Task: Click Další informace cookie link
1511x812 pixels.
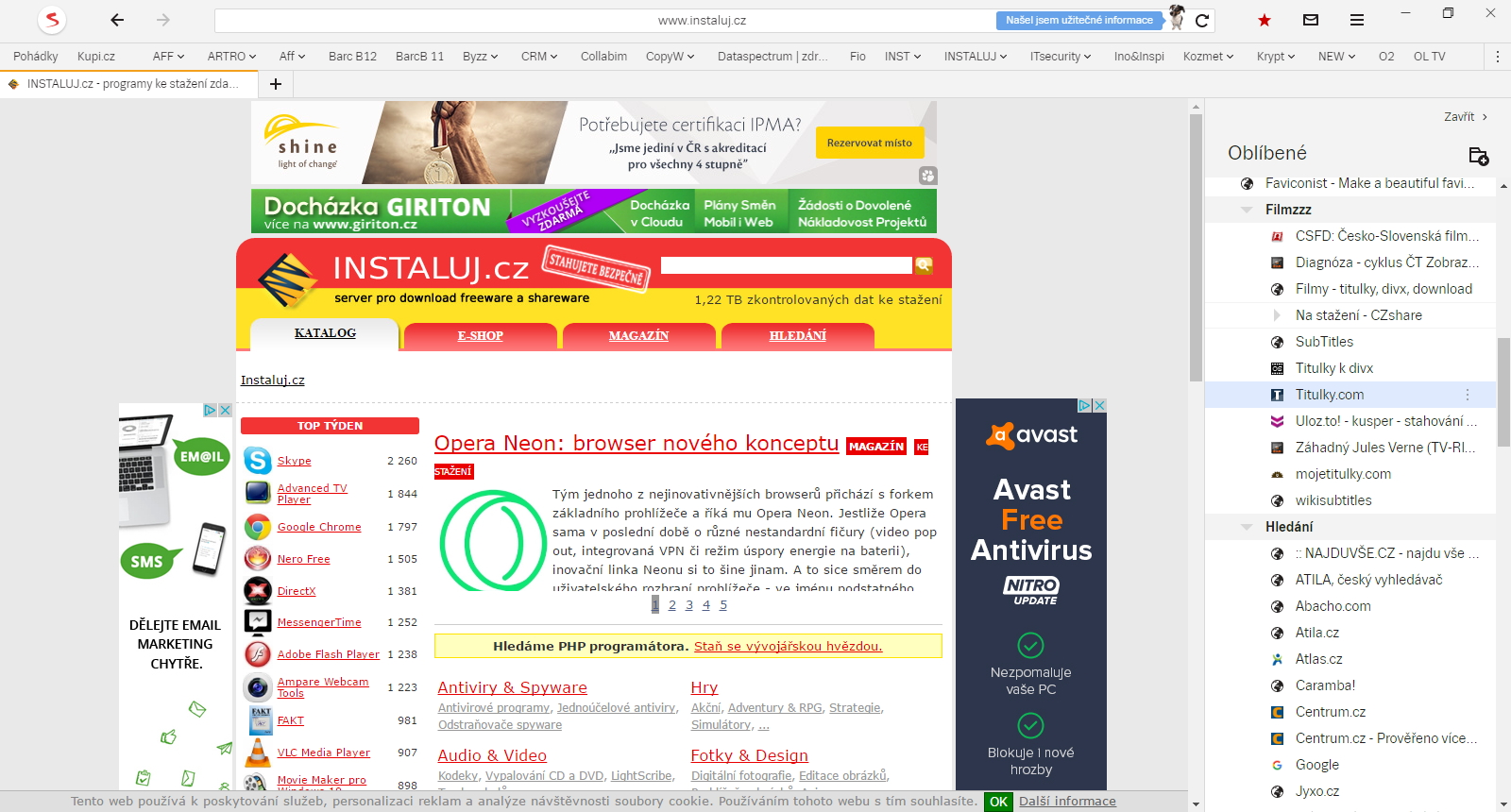Action: pos(1067,802)
